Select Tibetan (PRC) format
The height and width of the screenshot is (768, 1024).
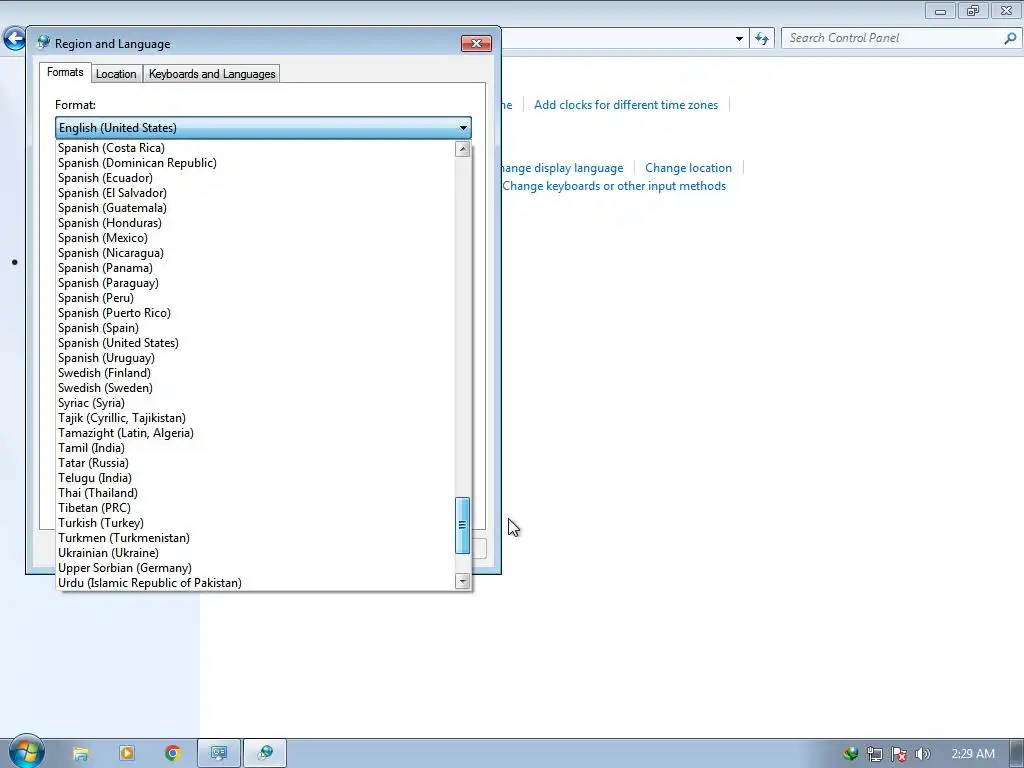(x=255, y=509)
